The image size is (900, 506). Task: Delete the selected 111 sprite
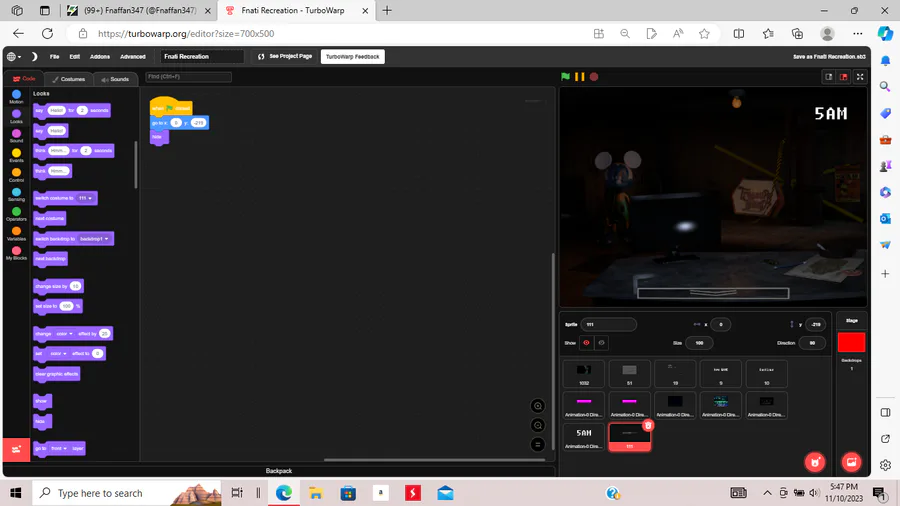(648, 425)
